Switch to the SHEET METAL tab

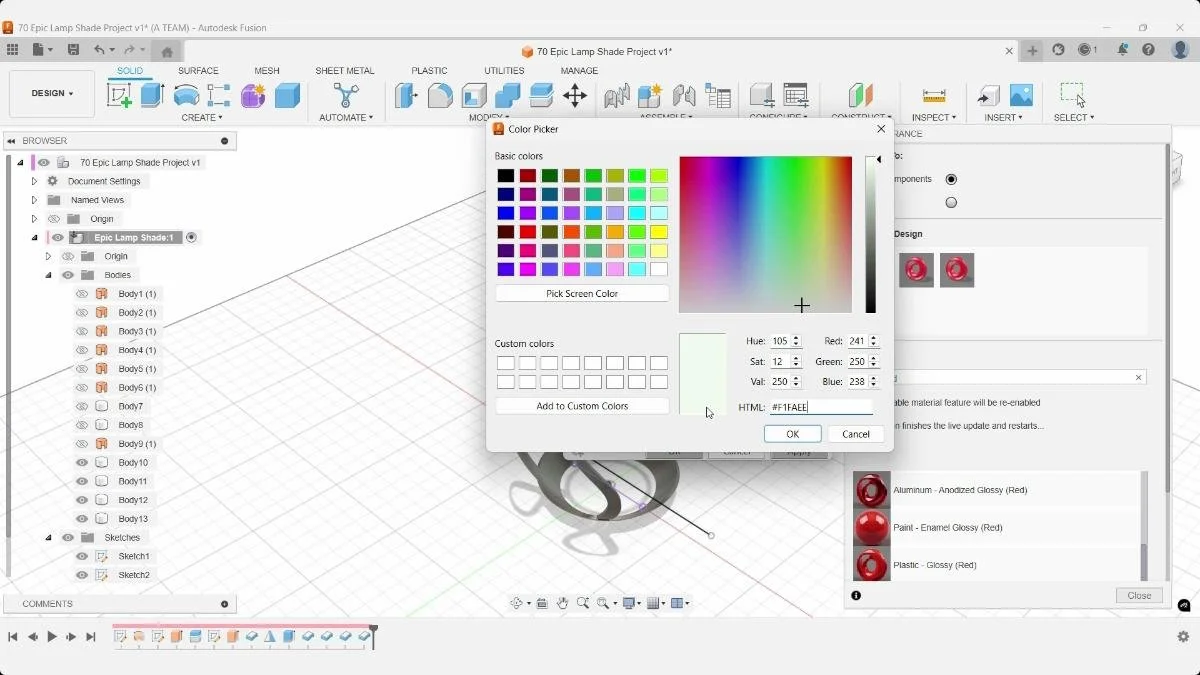click(345, 71)
